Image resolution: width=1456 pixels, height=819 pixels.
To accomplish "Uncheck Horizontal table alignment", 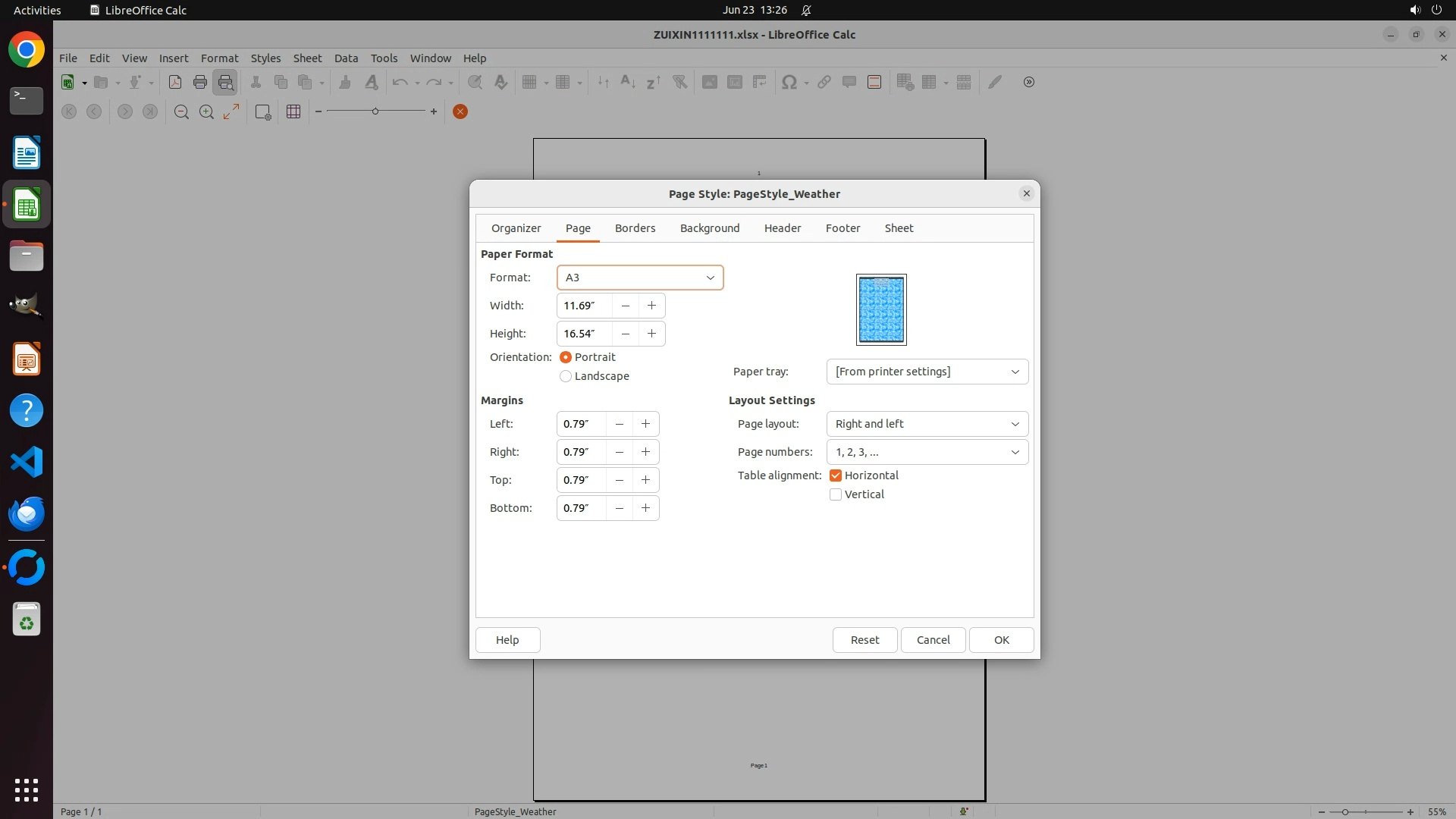I will (836, 475).
